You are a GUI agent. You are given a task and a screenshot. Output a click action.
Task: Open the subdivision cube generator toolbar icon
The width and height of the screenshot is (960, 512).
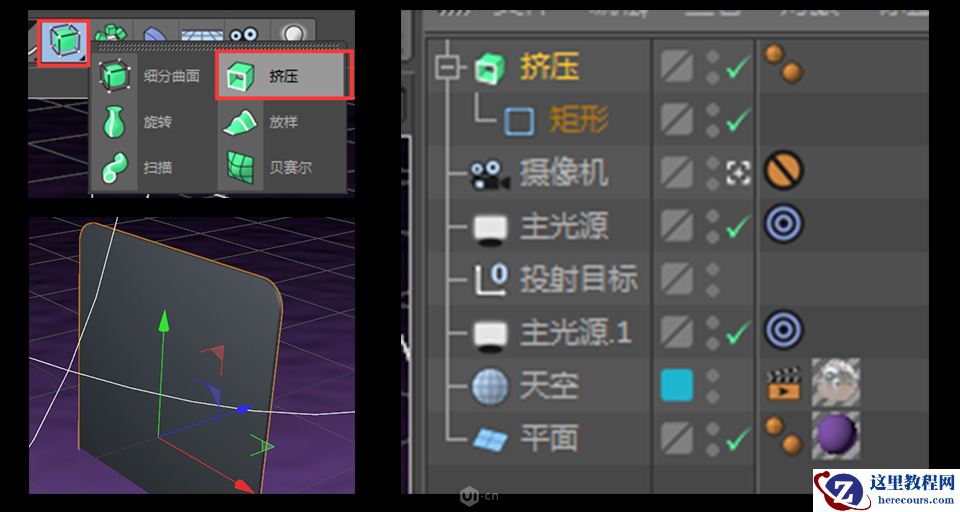coord(64,43)
